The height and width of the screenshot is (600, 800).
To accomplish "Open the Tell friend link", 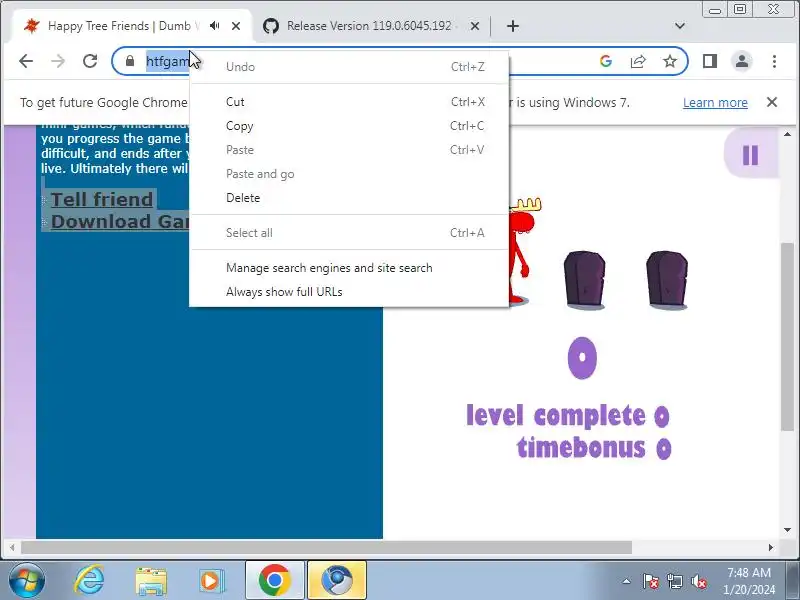I will (x=102, y=199).
